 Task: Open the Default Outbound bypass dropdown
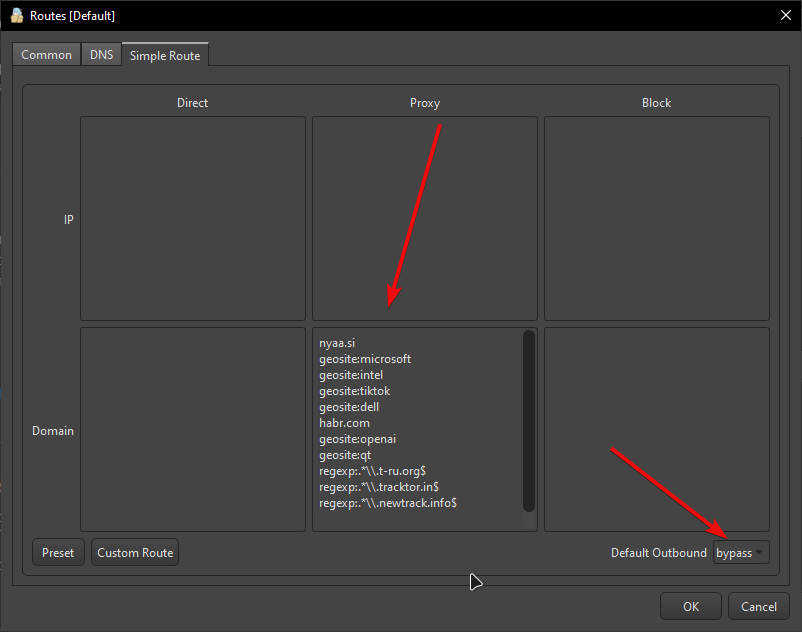click(x=741, y=553)
